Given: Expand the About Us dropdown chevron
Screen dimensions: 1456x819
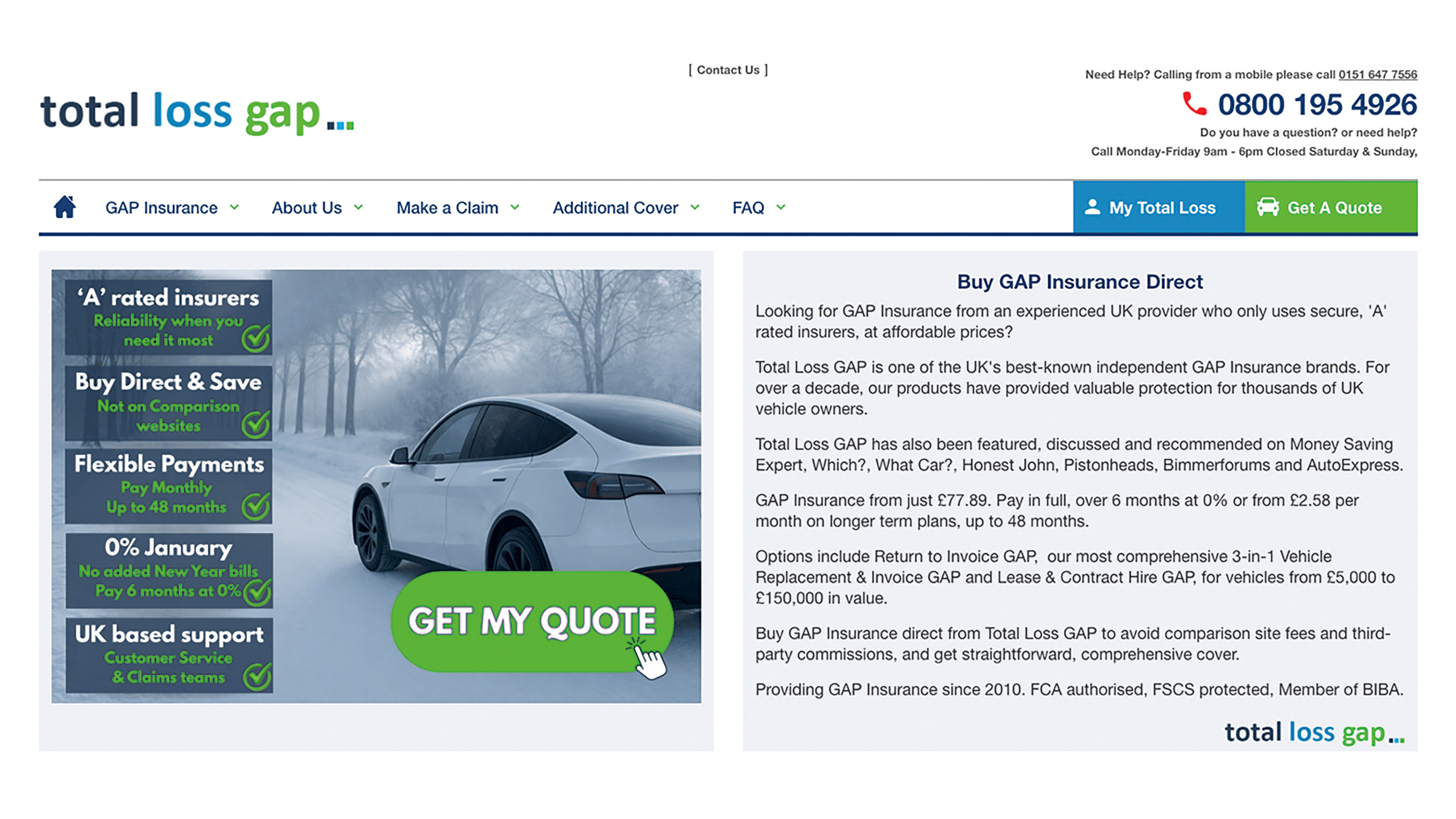Looking at the screenshot, I should pyautogui.click(x=359, y=207).
